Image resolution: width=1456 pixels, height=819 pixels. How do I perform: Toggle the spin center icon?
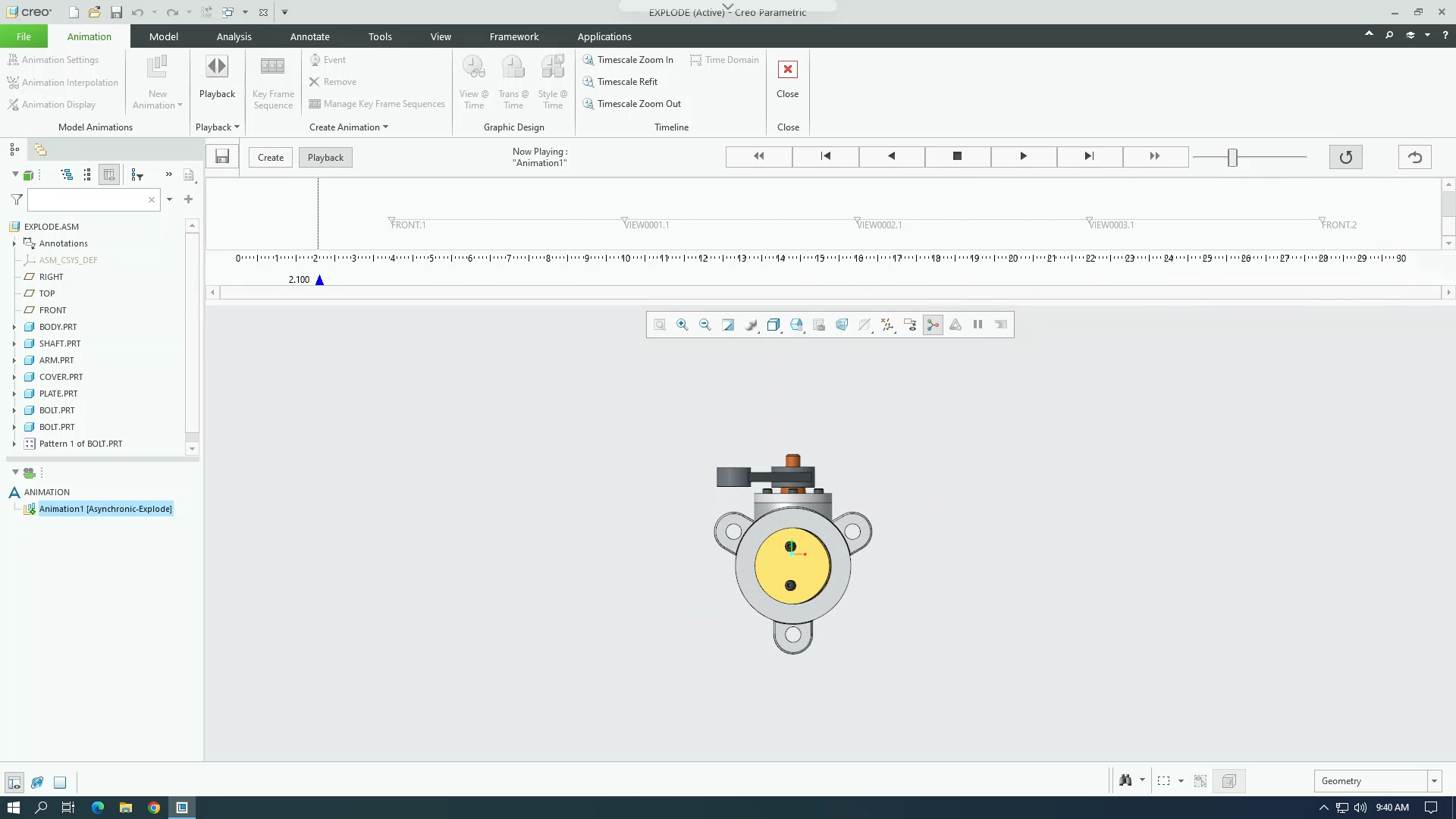click(x=933, y=325)
